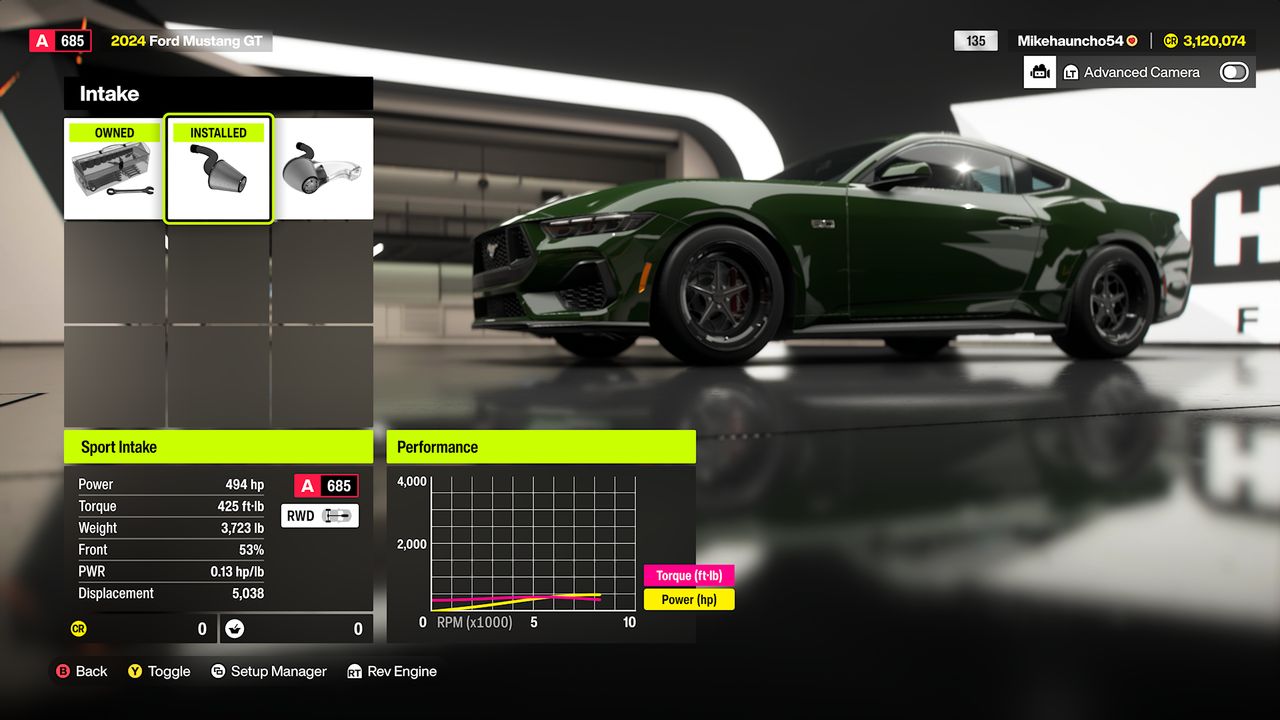Click the Sport Intake header
Screen dimensions: 1280x720
pyautogui.click(x=218, y=447)
